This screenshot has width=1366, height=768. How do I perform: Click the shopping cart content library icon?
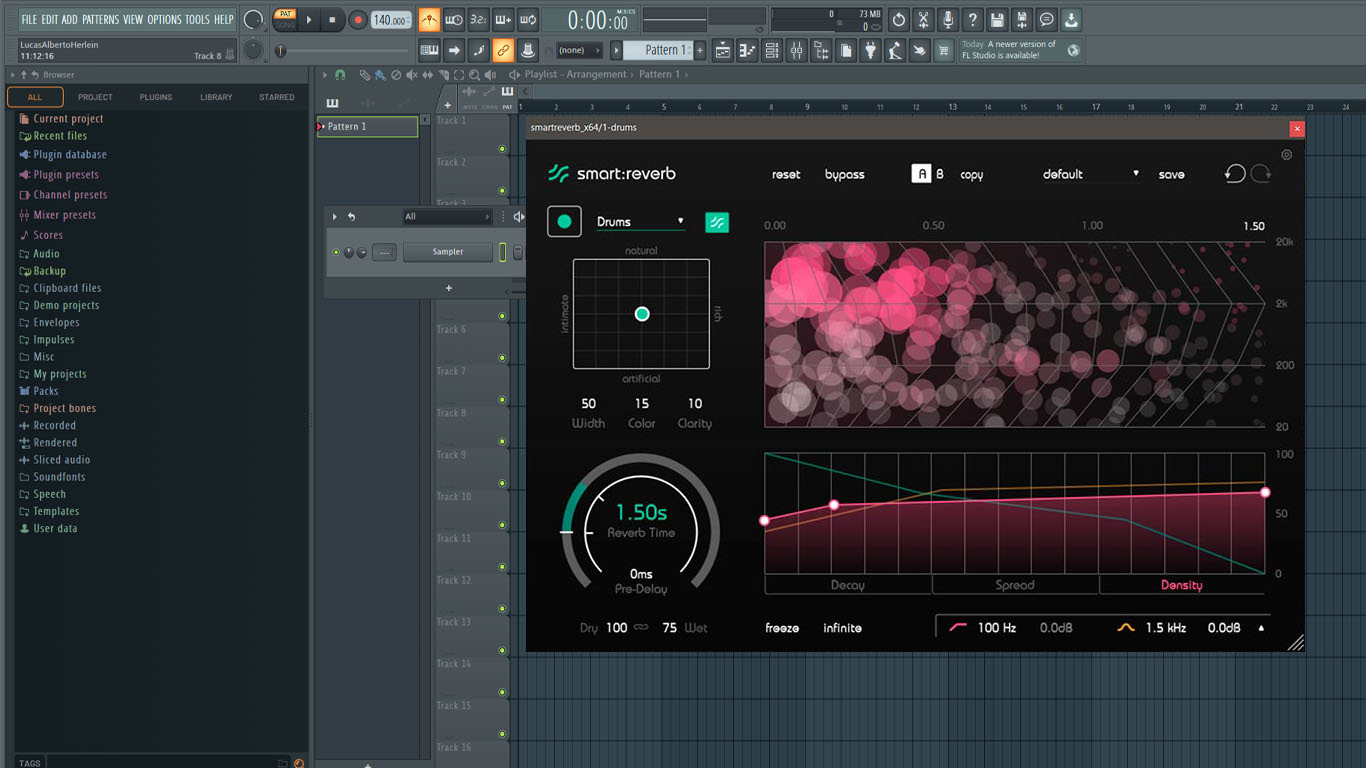(x=943, y=50)
